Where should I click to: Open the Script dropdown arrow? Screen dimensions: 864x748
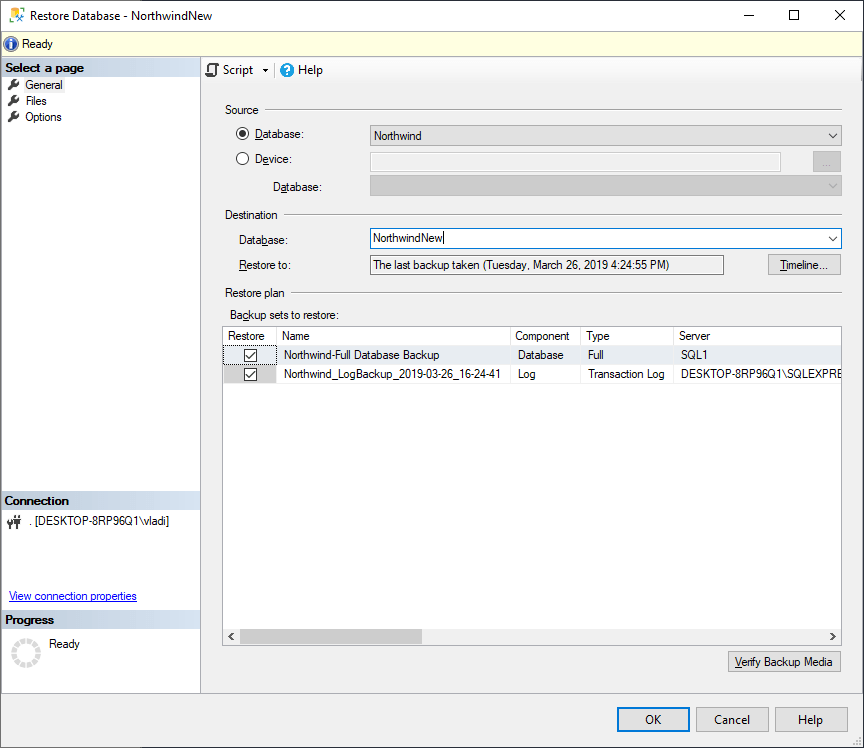[265, 71]
